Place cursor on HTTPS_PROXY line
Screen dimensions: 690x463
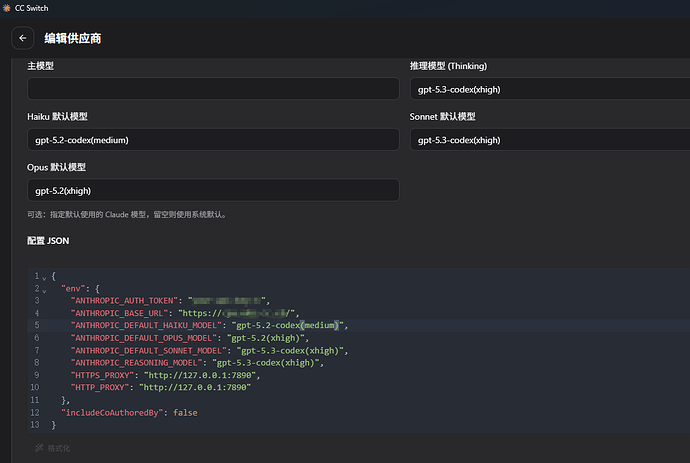[165, 375]
